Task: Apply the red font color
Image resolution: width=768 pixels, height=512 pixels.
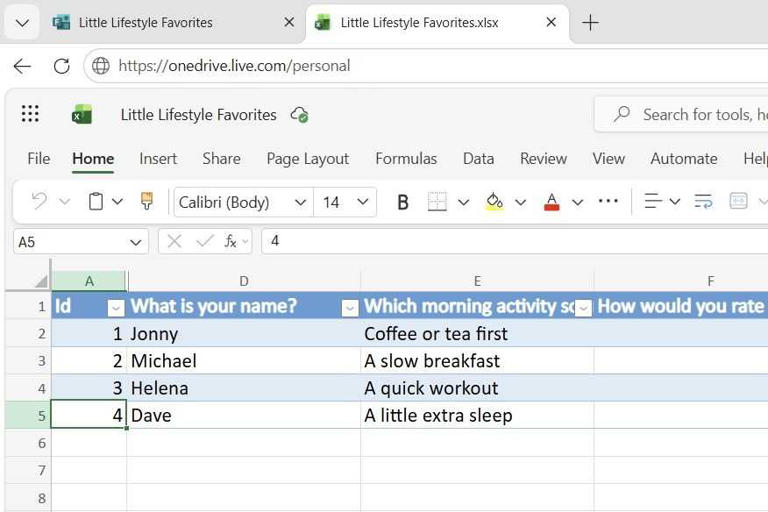Action: 552,201
